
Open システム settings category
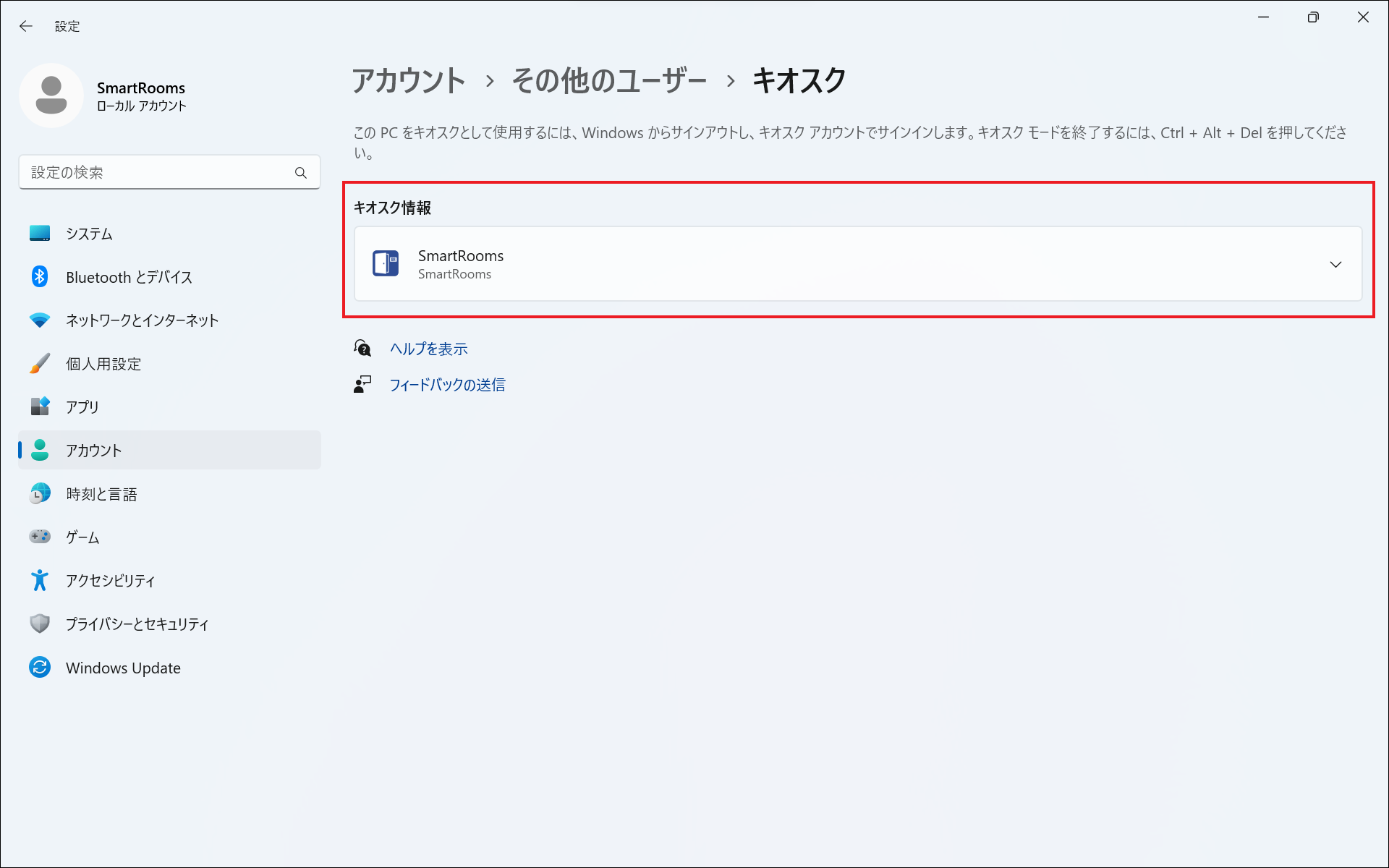coord(89,234)
